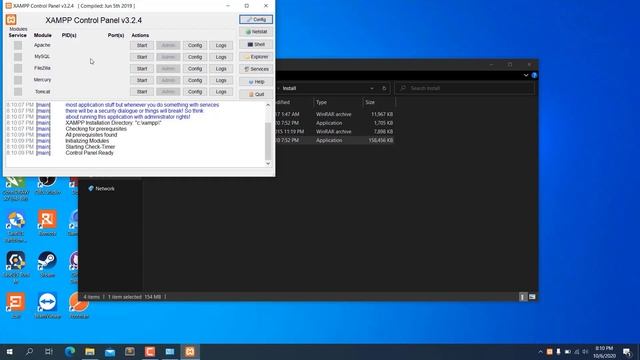Open the XAMPP Config button with the wrench icon
This screenshot has height=360, width=640.
point(256,19)
